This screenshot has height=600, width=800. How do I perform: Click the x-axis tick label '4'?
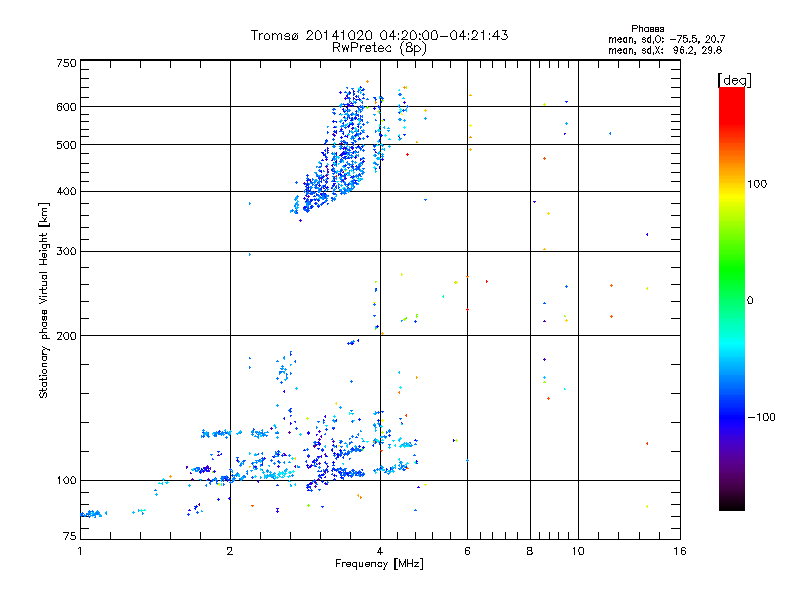click(380, 551)
